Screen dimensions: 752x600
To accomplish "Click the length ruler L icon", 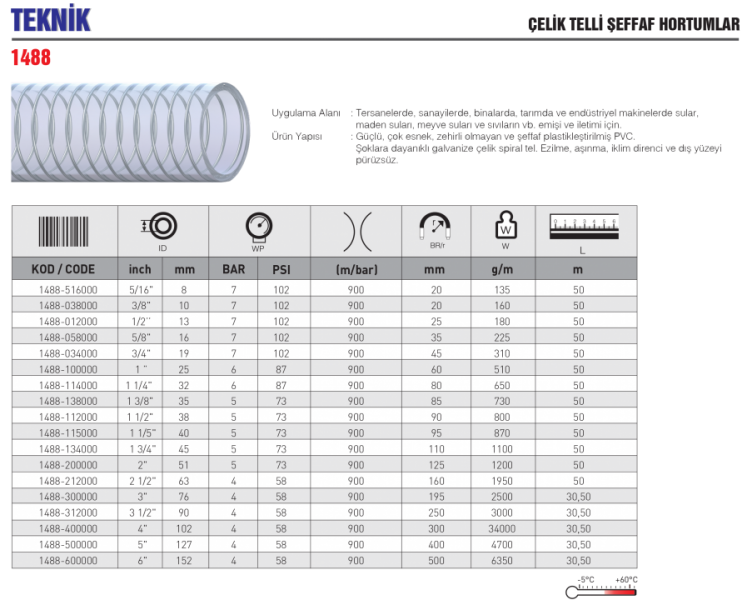I will coord(582,227).
